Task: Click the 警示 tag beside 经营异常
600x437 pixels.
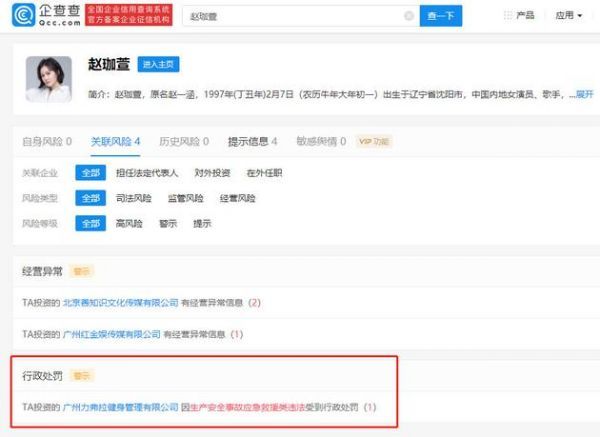Action: pyautogui.click(x=82, y=271)
